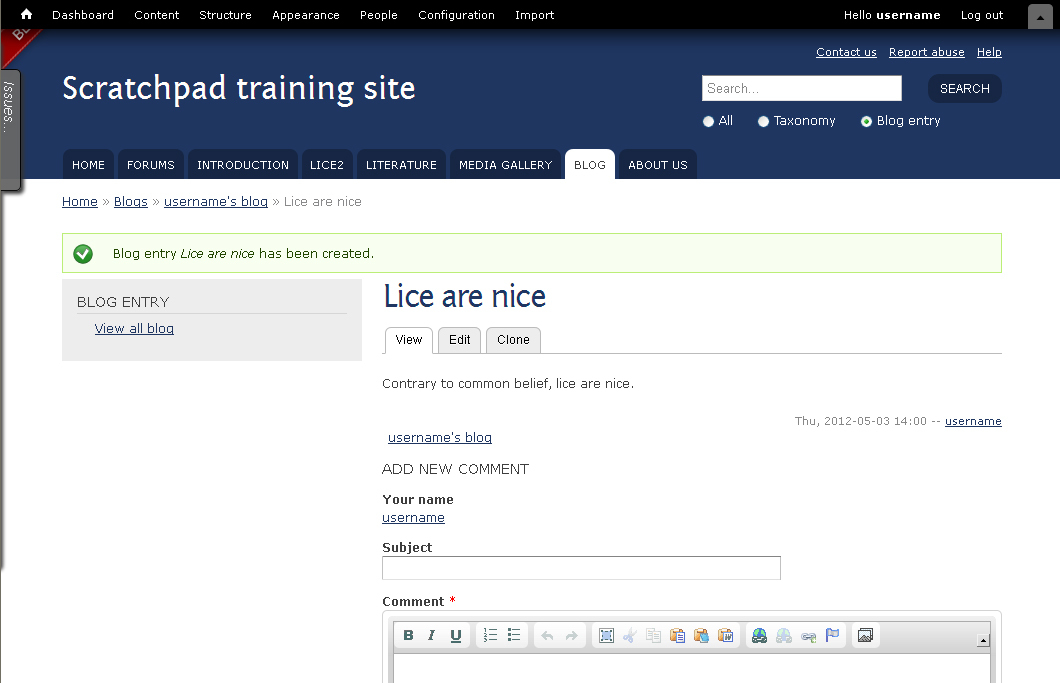Viewport: 1060px width, 683px height.
Task: Insert a numbered list in comment
Action: [x=490, y=635]
